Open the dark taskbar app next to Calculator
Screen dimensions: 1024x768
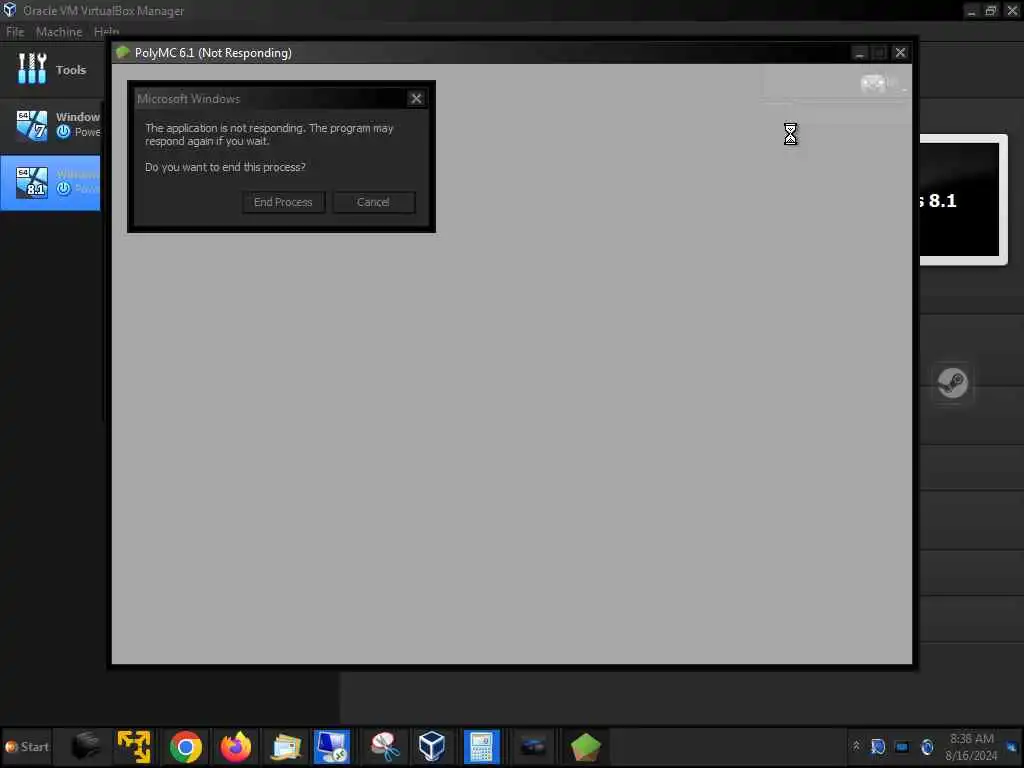[x=533, y=746]
